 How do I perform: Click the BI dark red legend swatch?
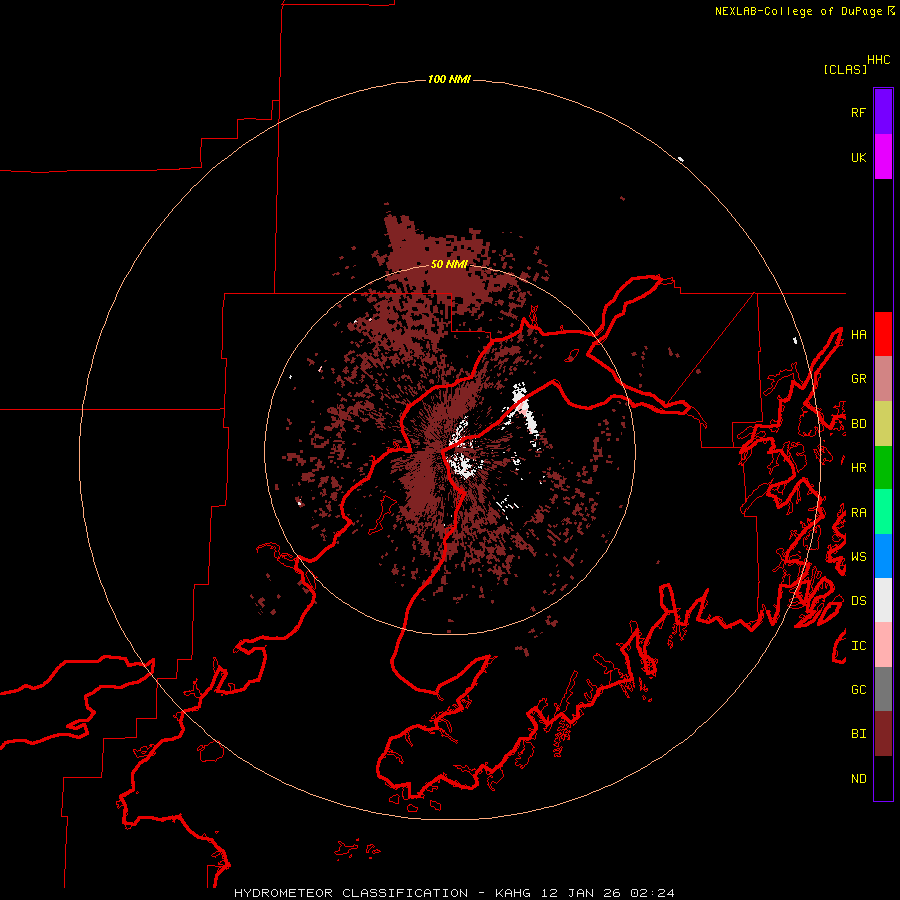(x=883, y=734)
